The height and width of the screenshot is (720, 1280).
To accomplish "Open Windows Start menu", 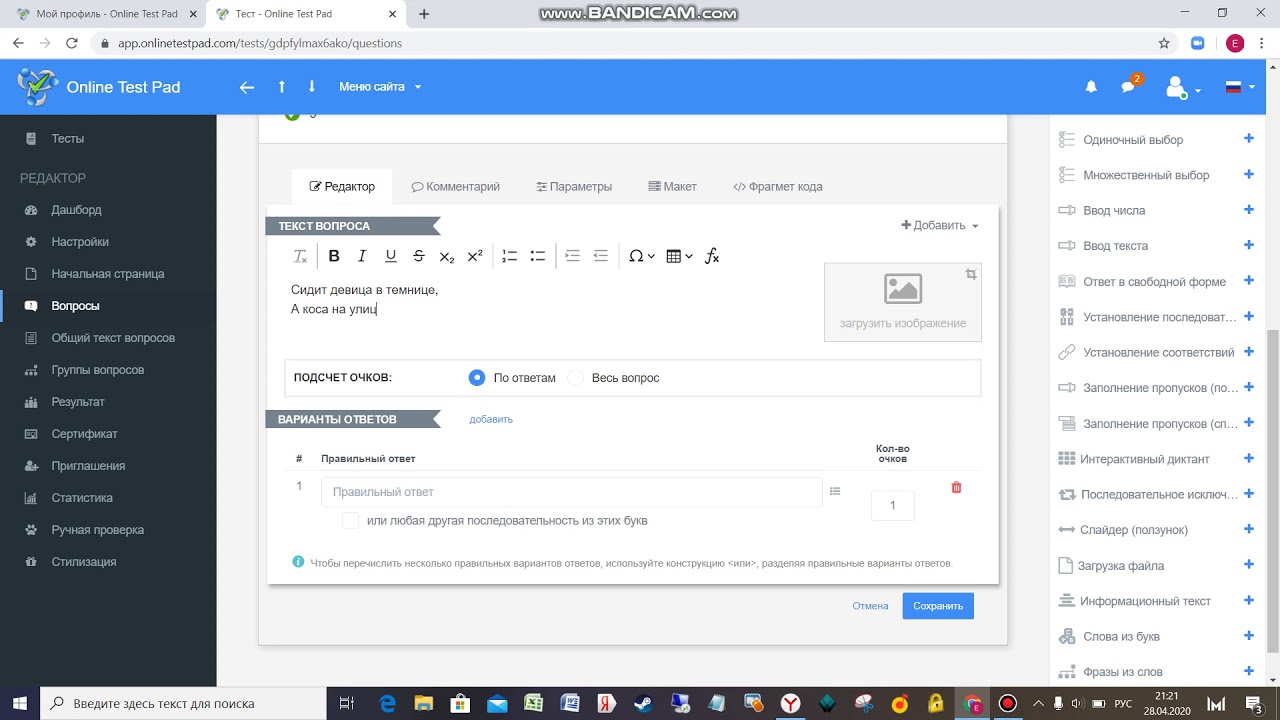I will pyautogui.click(x=20, y=703).
